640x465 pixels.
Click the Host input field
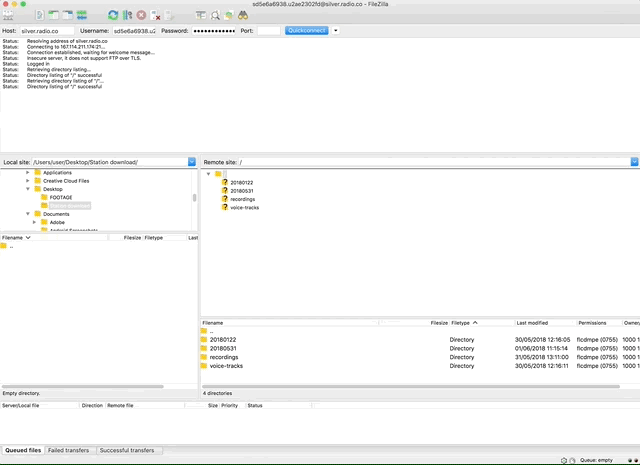(47, 31)
